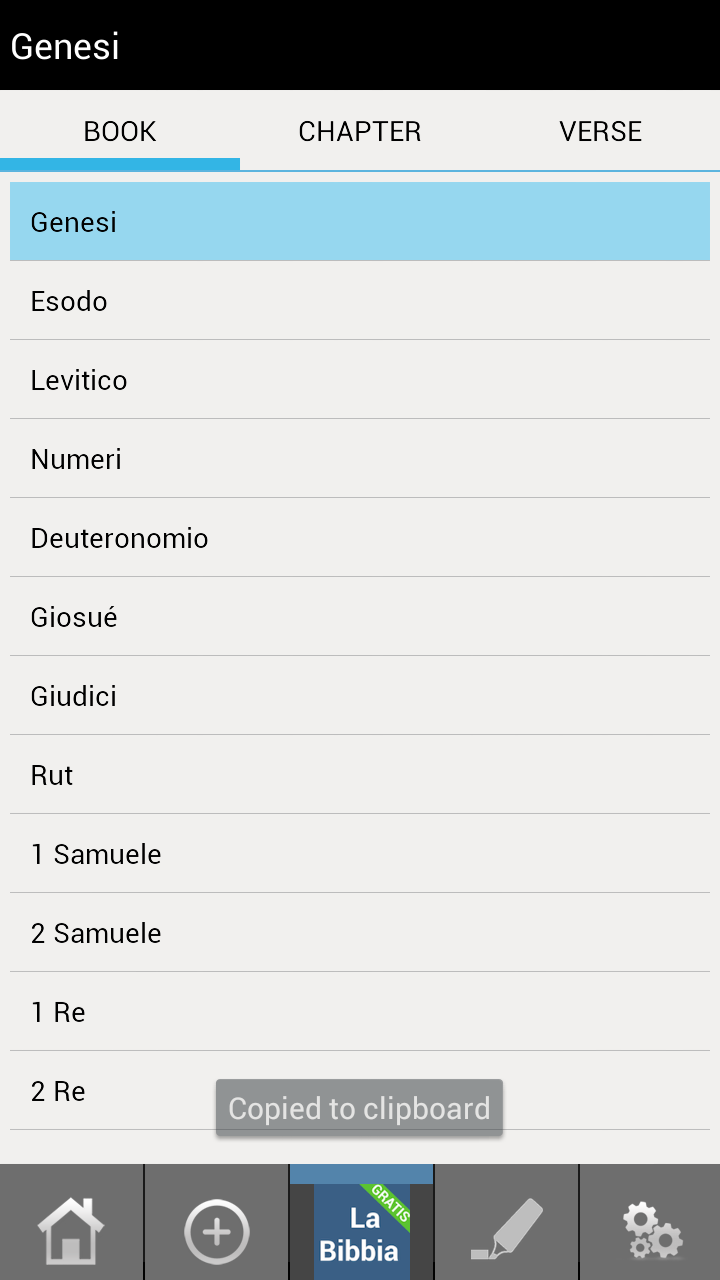Choose the Giosué book entry
The width and height of the screenshot is (720, 1280).
coord(360,617)
